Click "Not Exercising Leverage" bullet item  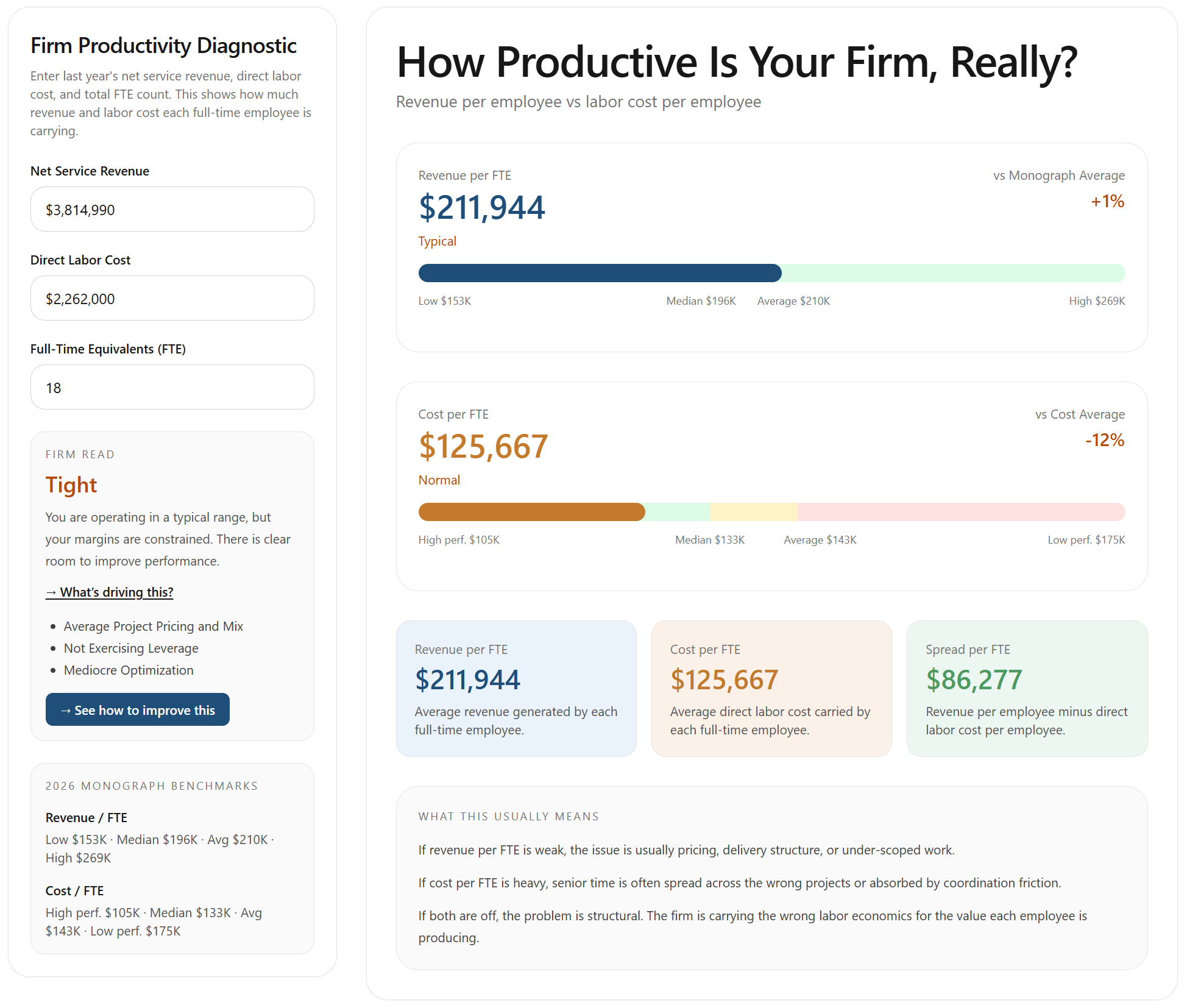131,648
